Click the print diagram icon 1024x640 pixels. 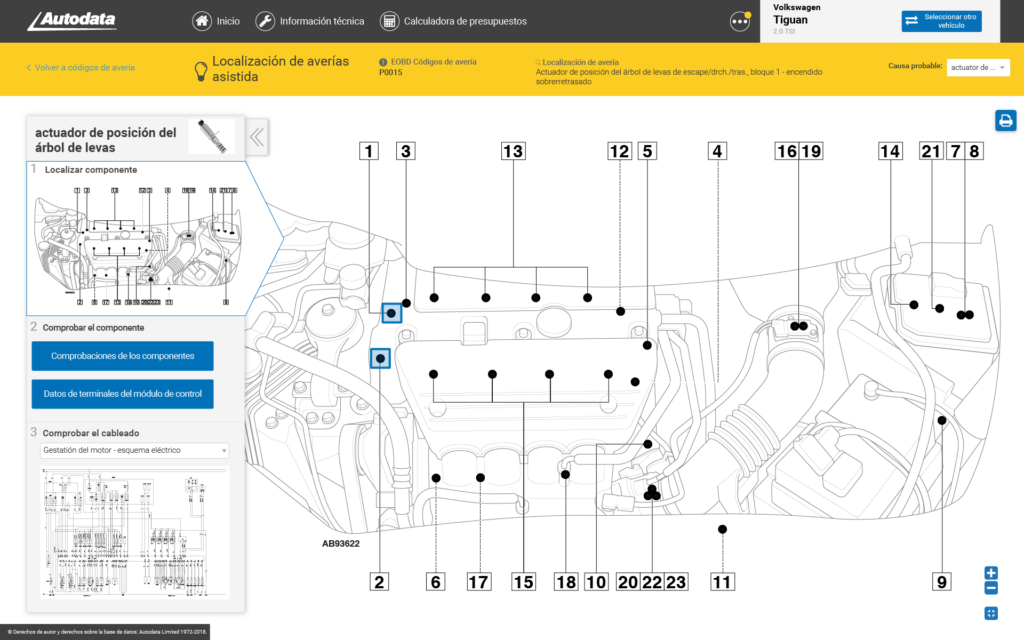click(x=1004, y=121)
